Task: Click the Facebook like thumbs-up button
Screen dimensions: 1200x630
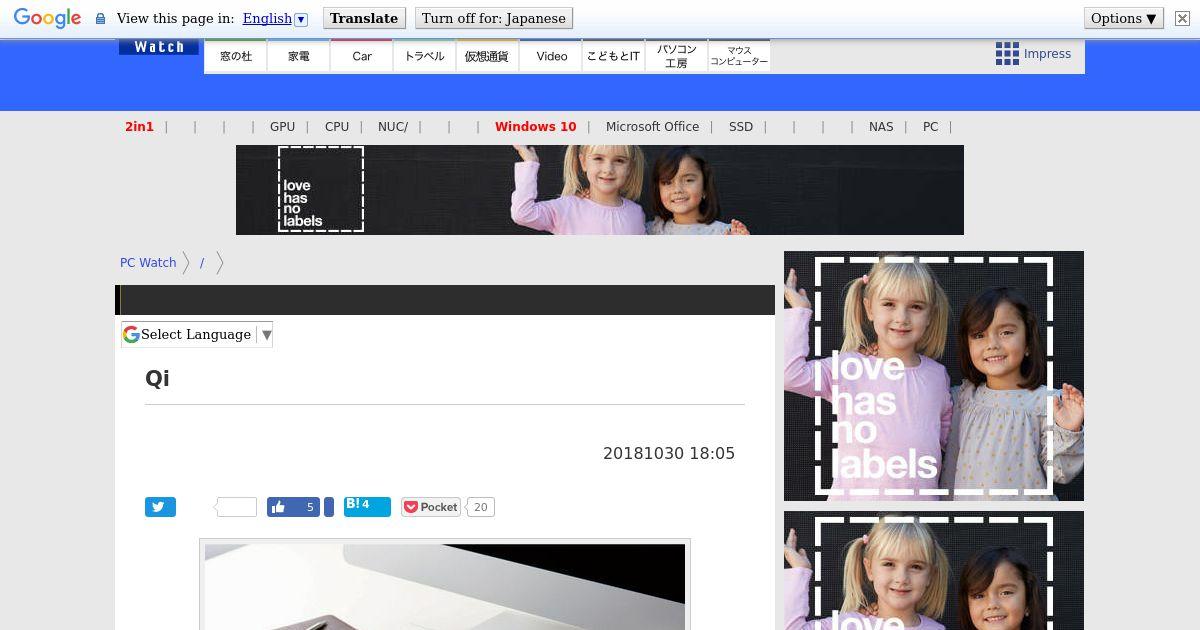Action: tap(293, 507)
